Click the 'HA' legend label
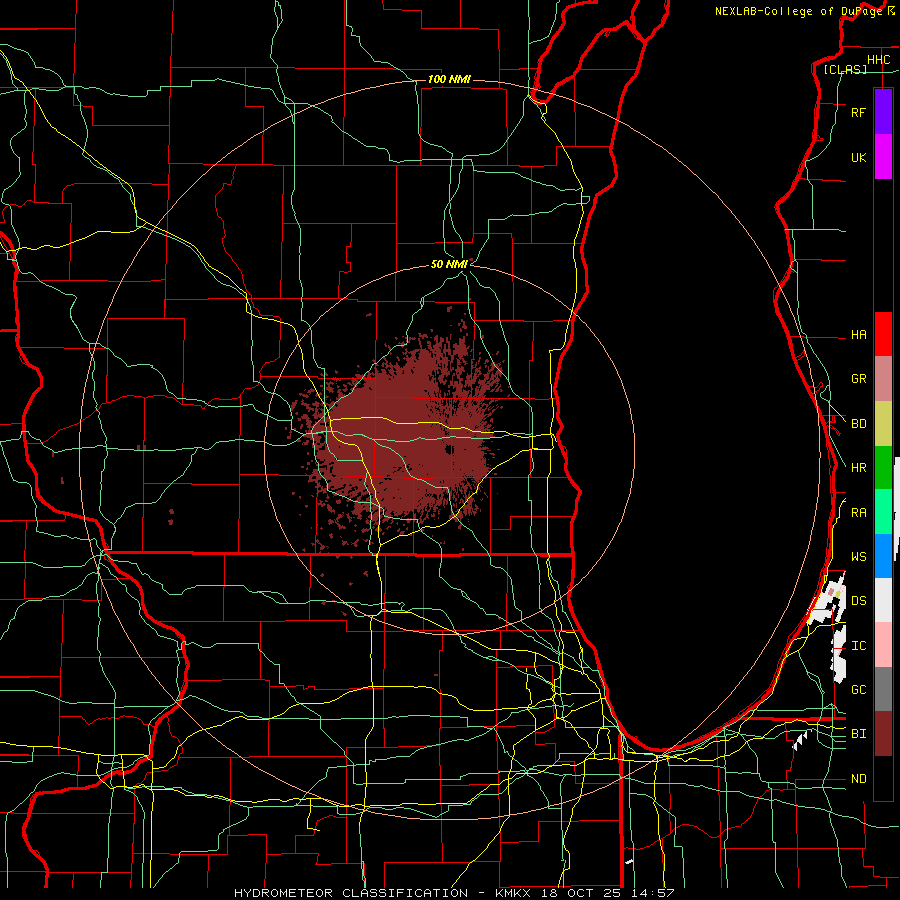Screen dimensions: 900x900 click(858, 335)
